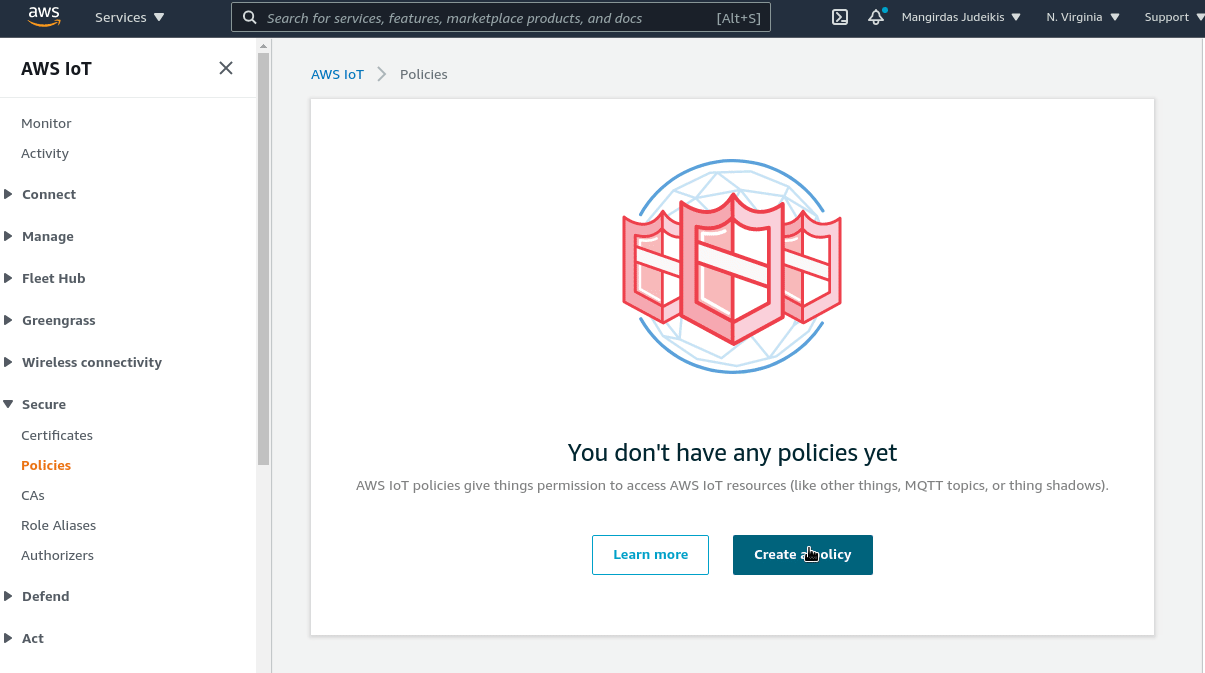Image resolution: width=1205 pixels, height=673 pixels.
Task: Open the Support dropdown menu
Action: tap(1173, 17)
